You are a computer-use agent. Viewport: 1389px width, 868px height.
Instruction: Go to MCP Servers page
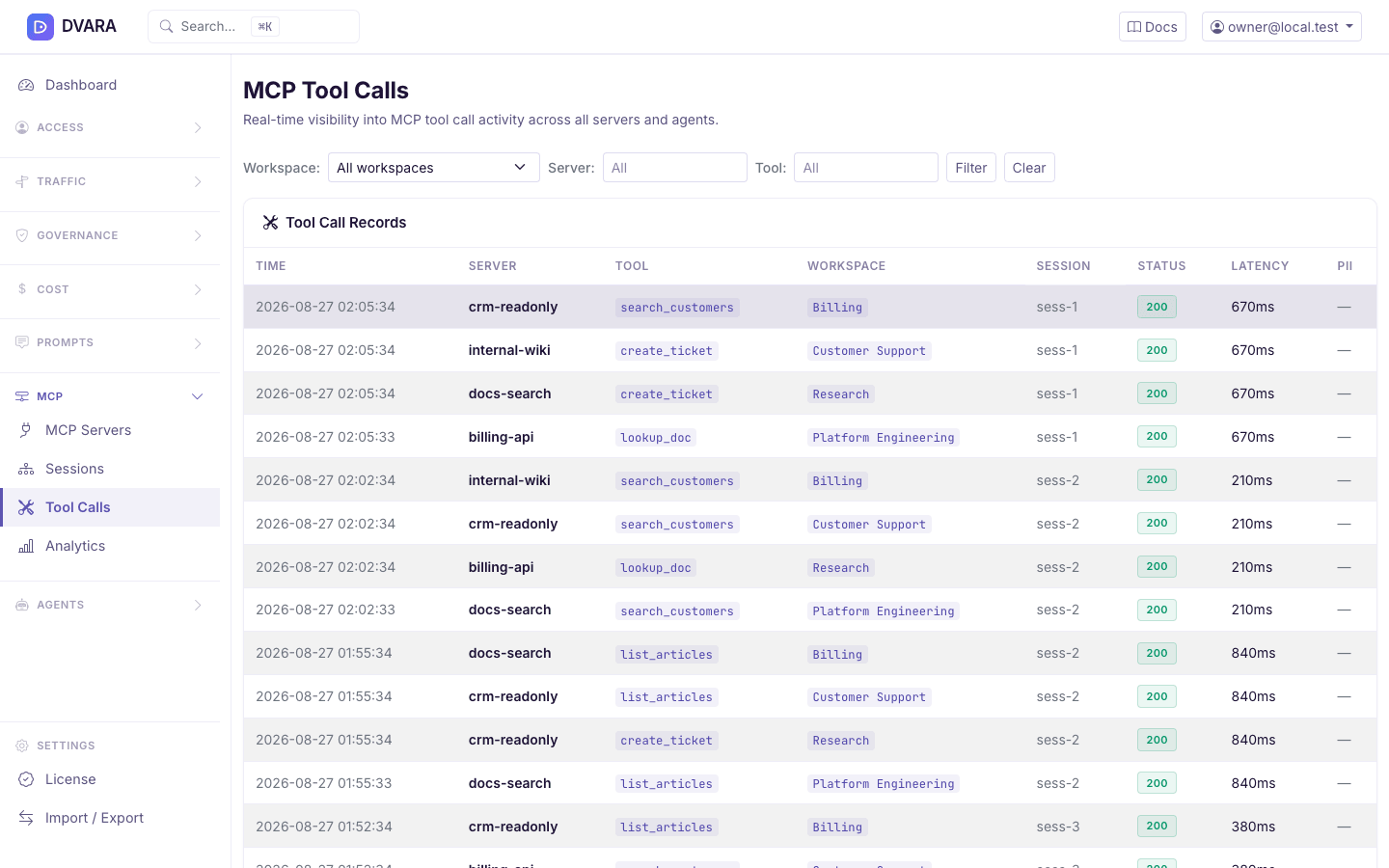[x=110, y=430]
